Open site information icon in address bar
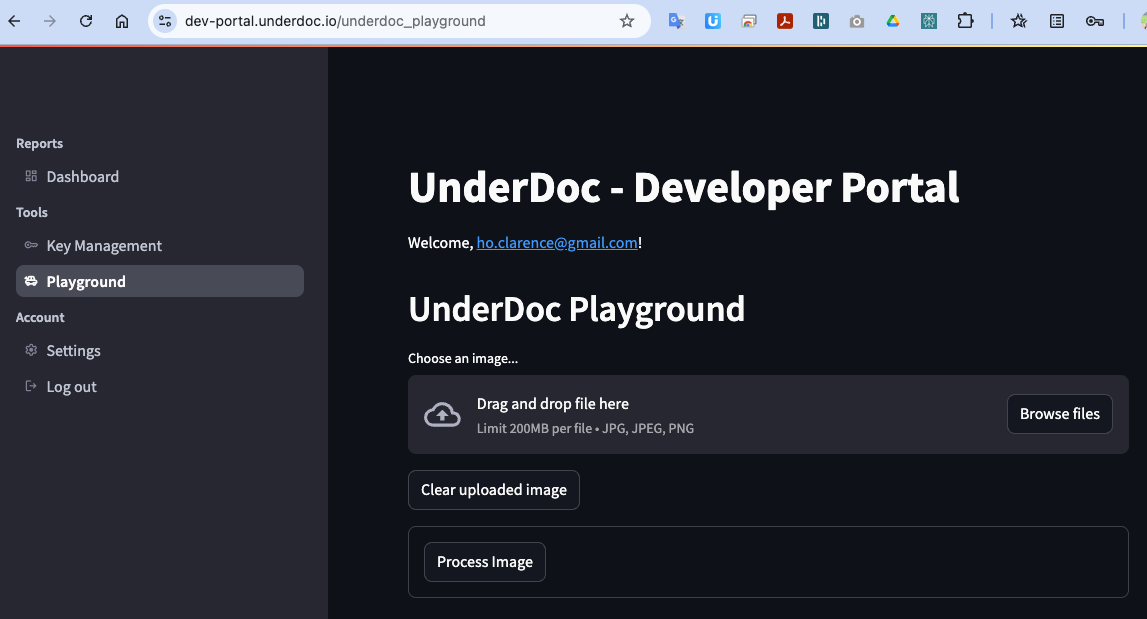This screenshot has width=1147, height=619. 165,21
